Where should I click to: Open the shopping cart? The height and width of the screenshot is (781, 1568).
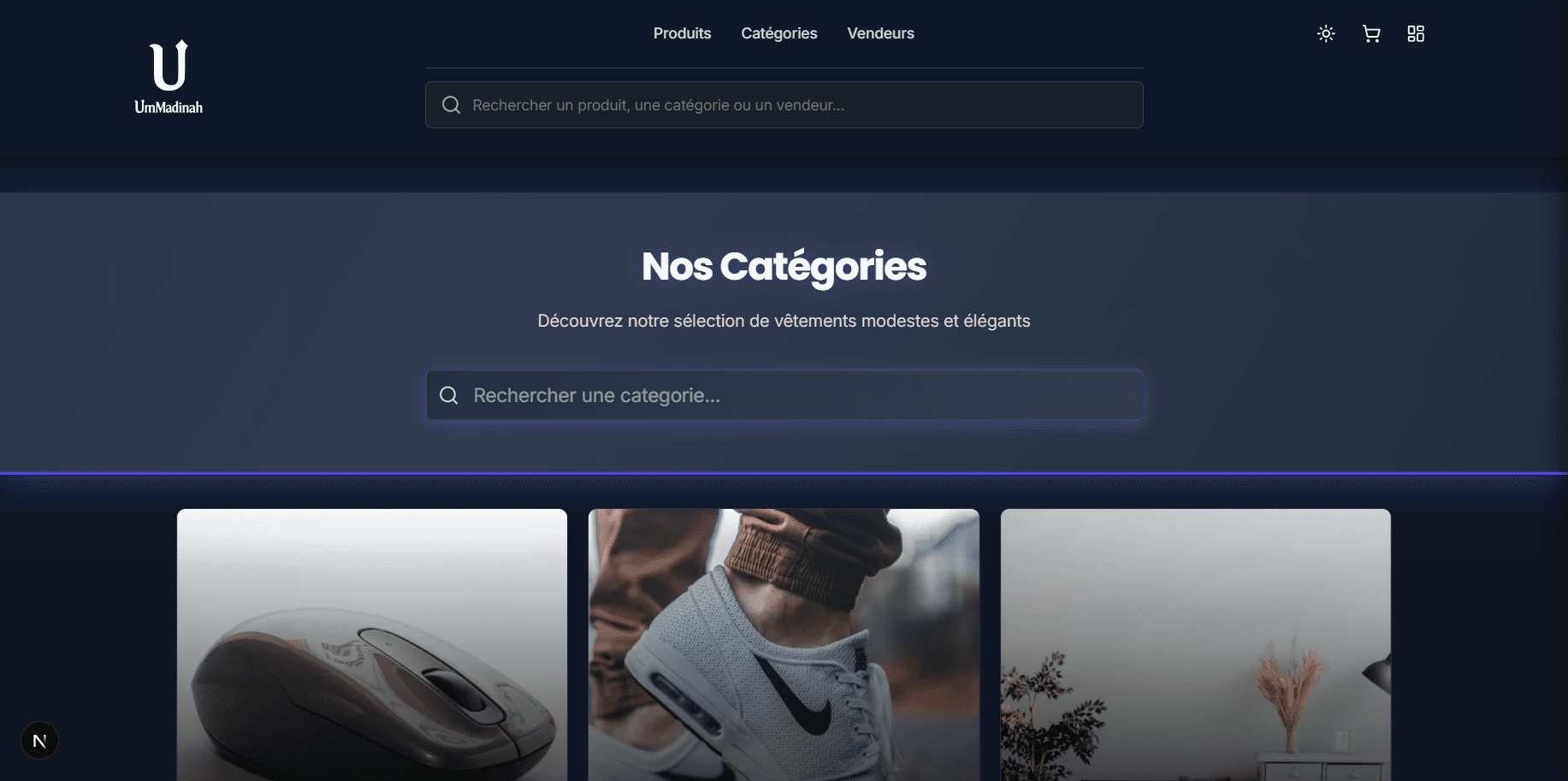tap(1371, 33)
